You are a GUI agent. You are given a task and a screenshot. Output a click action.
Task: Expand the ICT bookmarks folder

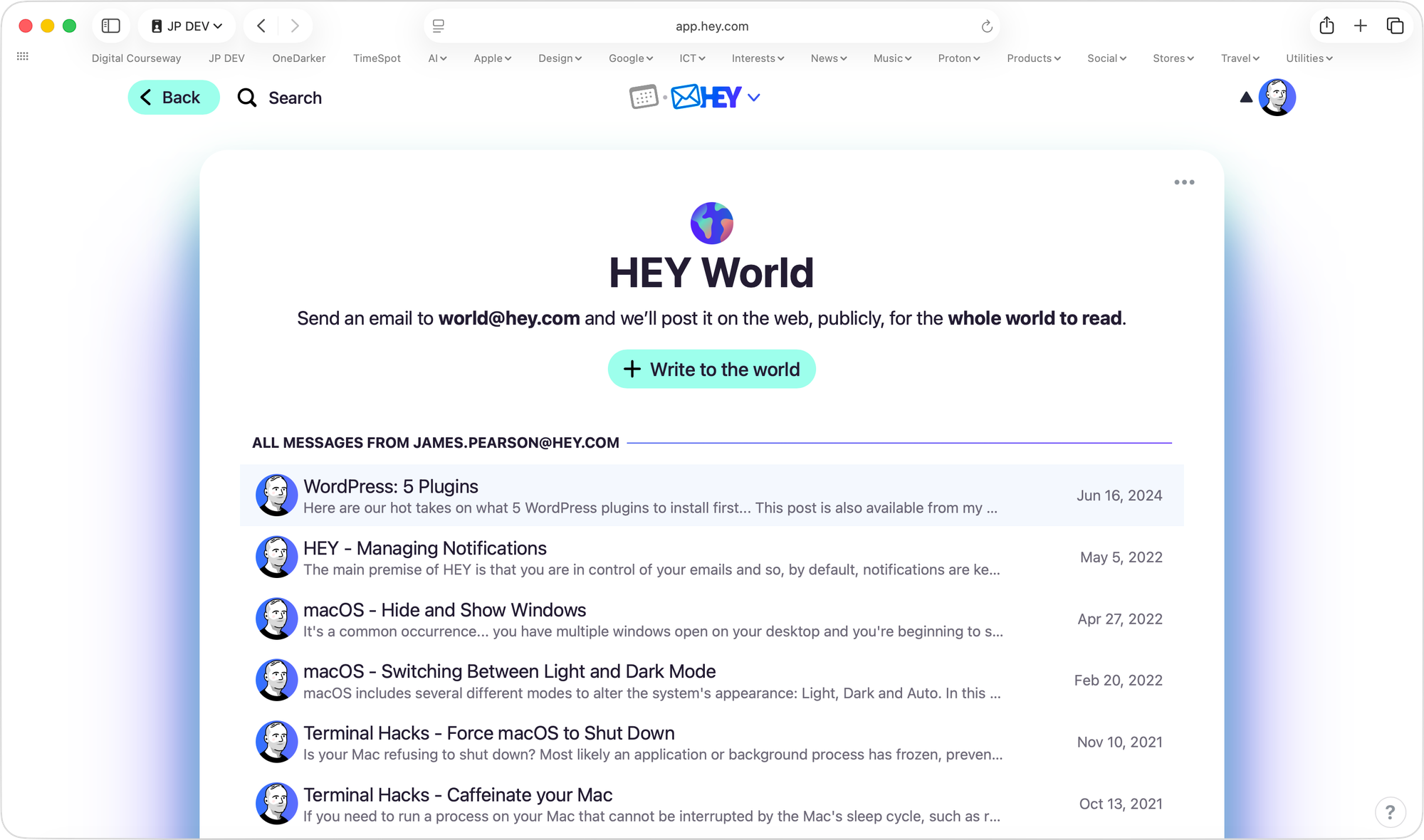point(692,58)
